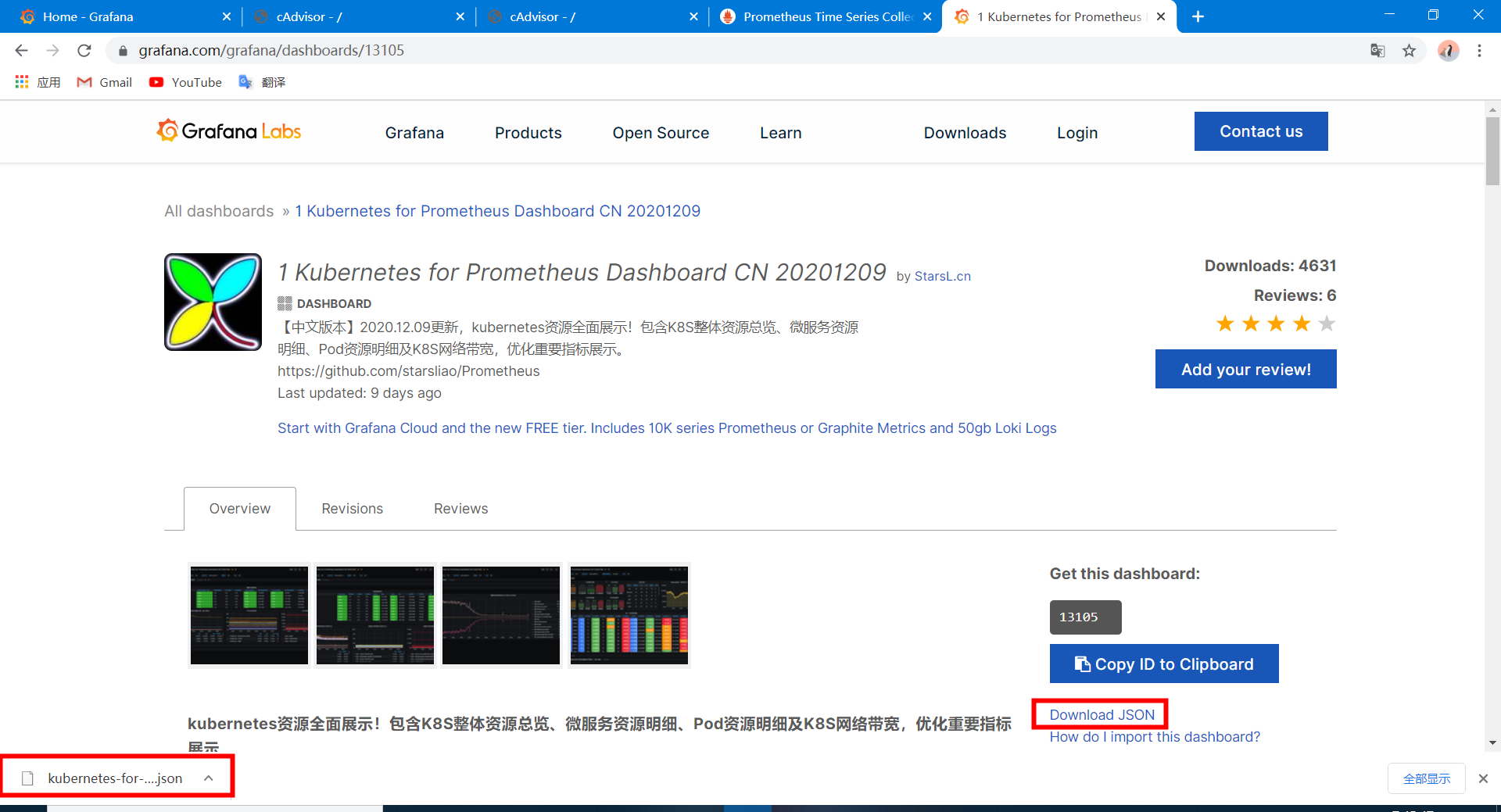Click the Download JSON link
This screenshot has height=812, width=1501.
pos(1102,714)
